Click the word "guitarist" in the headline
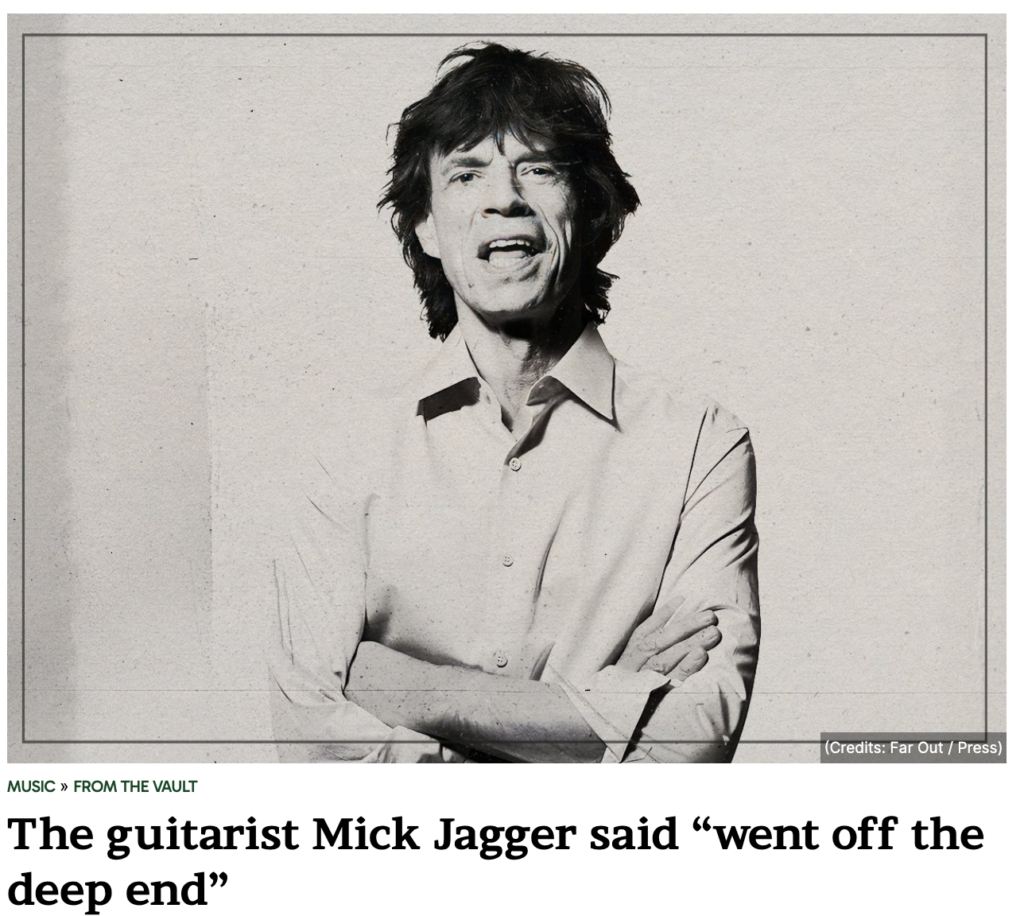 coord(202,835)
